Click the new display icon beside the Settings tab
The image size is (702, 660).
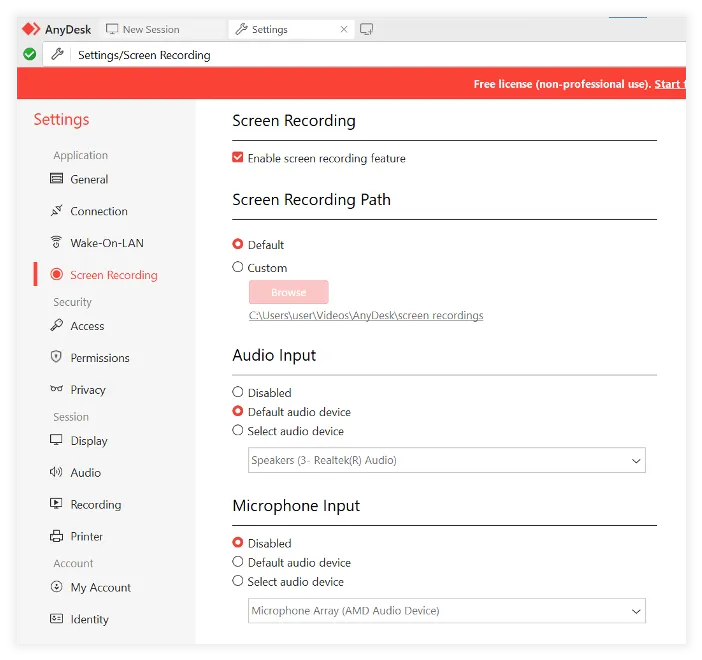pyautogui.click(x=367, y=29)
